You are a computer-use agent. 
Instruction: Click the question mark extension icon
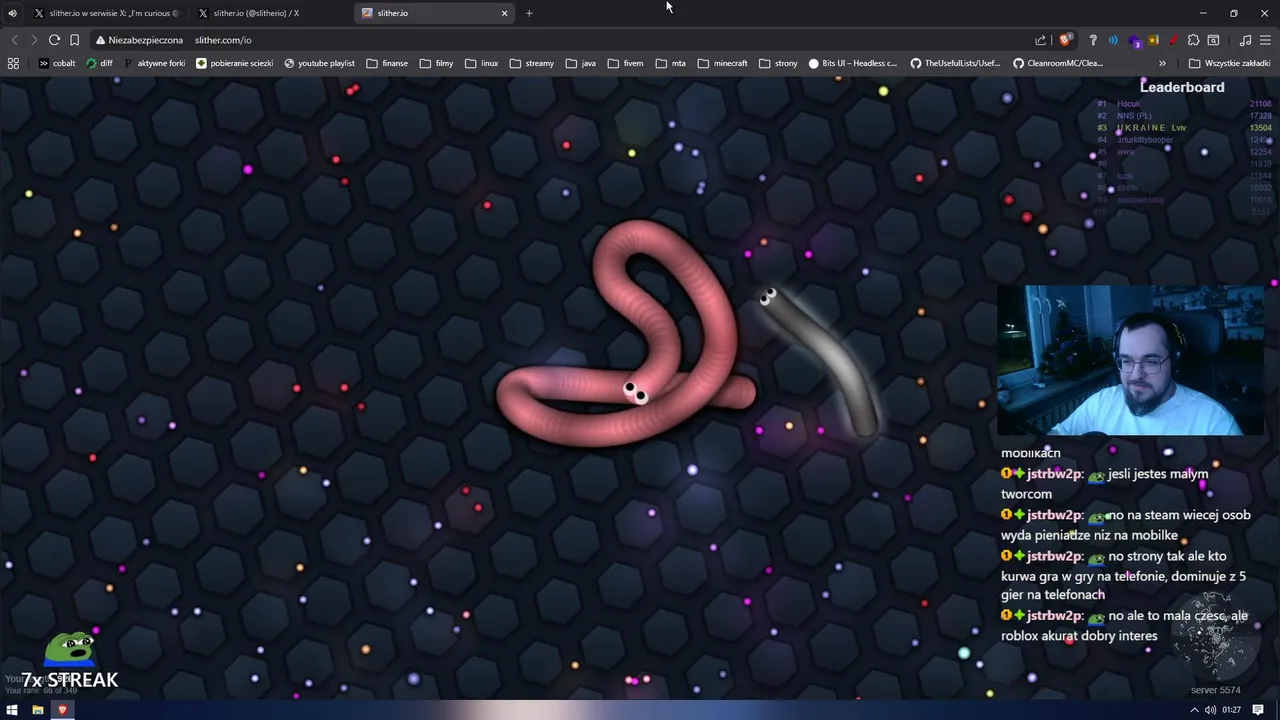(1093, 40)
